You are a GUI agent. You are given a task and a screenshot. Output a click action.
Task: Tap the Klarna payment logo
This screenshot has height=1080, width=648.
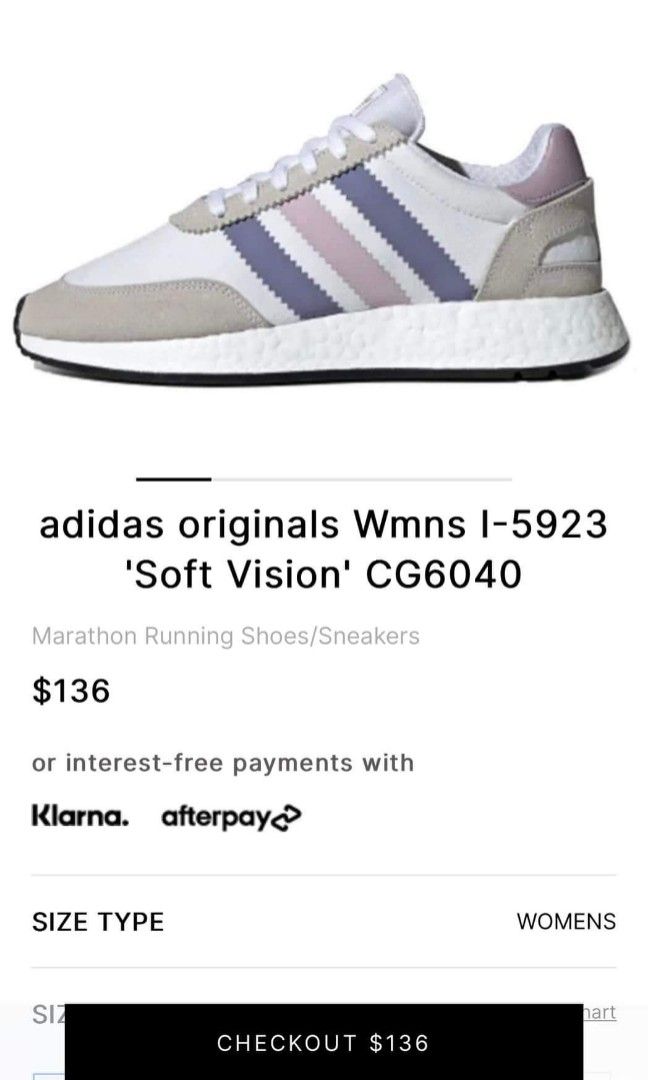(80, 816)
